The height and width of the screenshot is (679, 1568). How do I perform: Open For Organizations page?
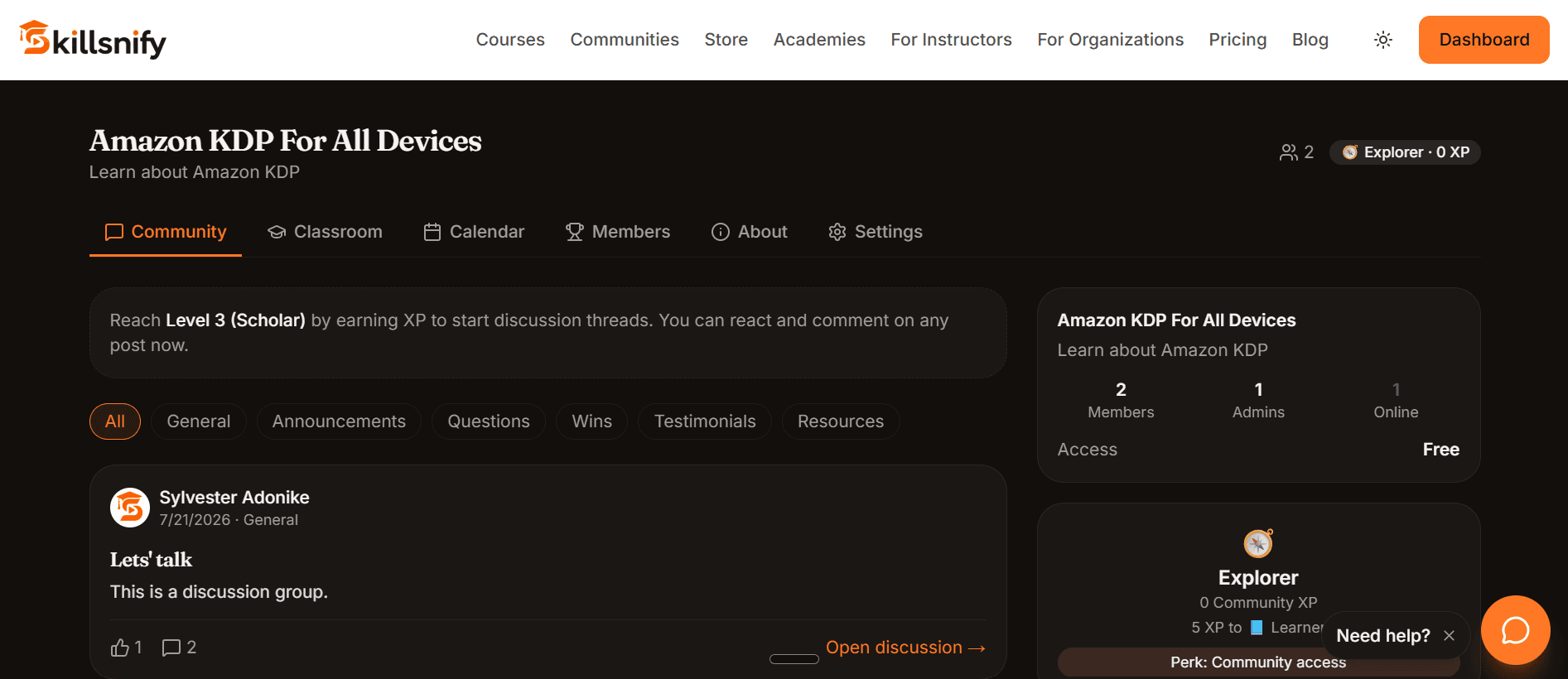coord(1111,40)
